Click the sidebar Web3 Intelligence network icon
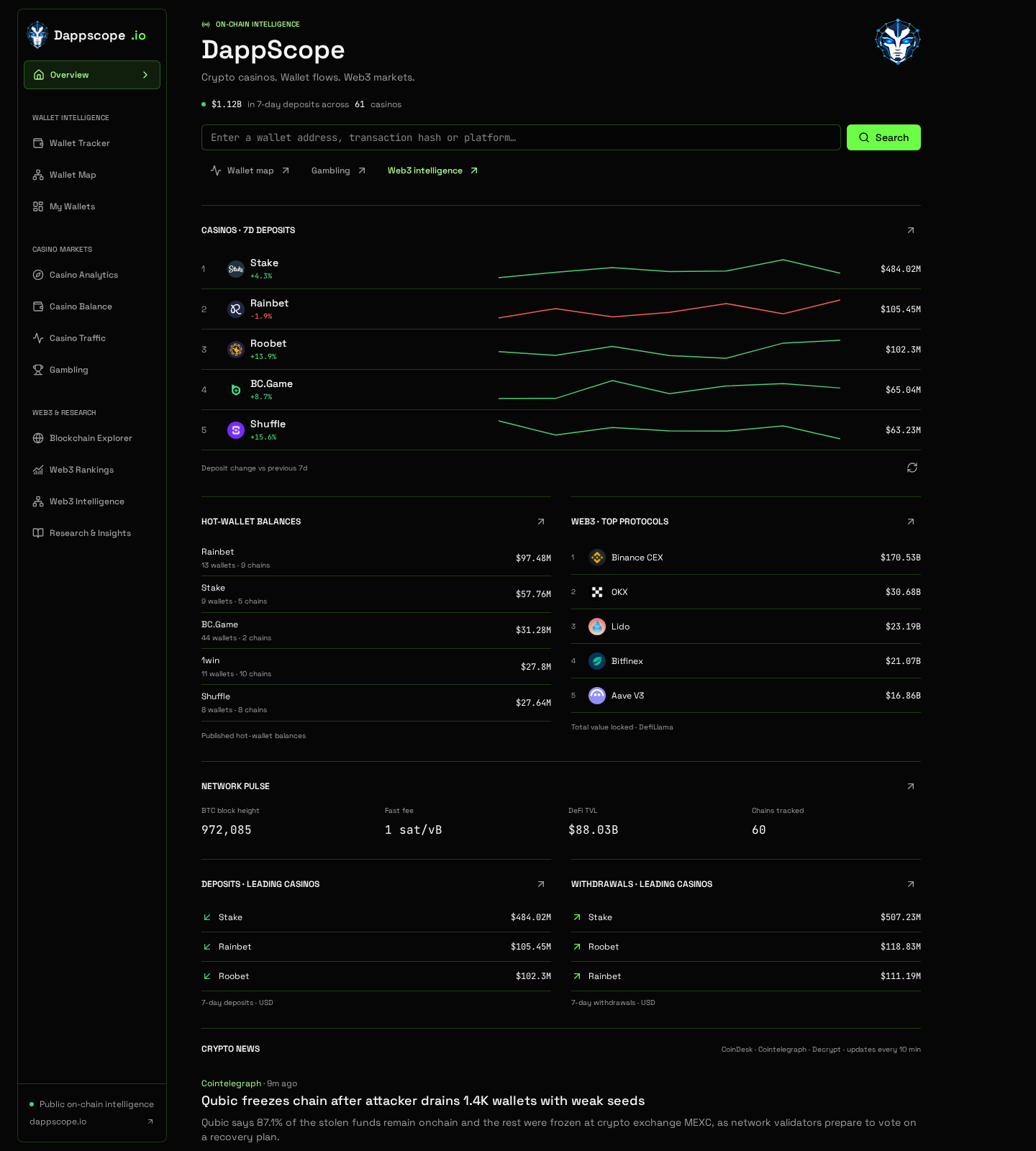 pyautogui.click(x=38, y=501)
